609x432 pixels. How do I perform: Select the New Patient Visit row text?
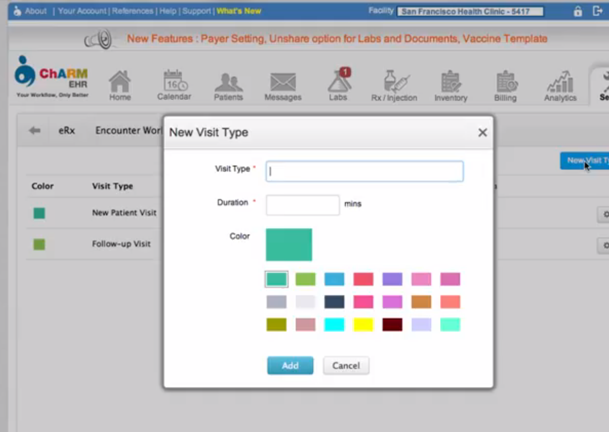coord(124,213)
